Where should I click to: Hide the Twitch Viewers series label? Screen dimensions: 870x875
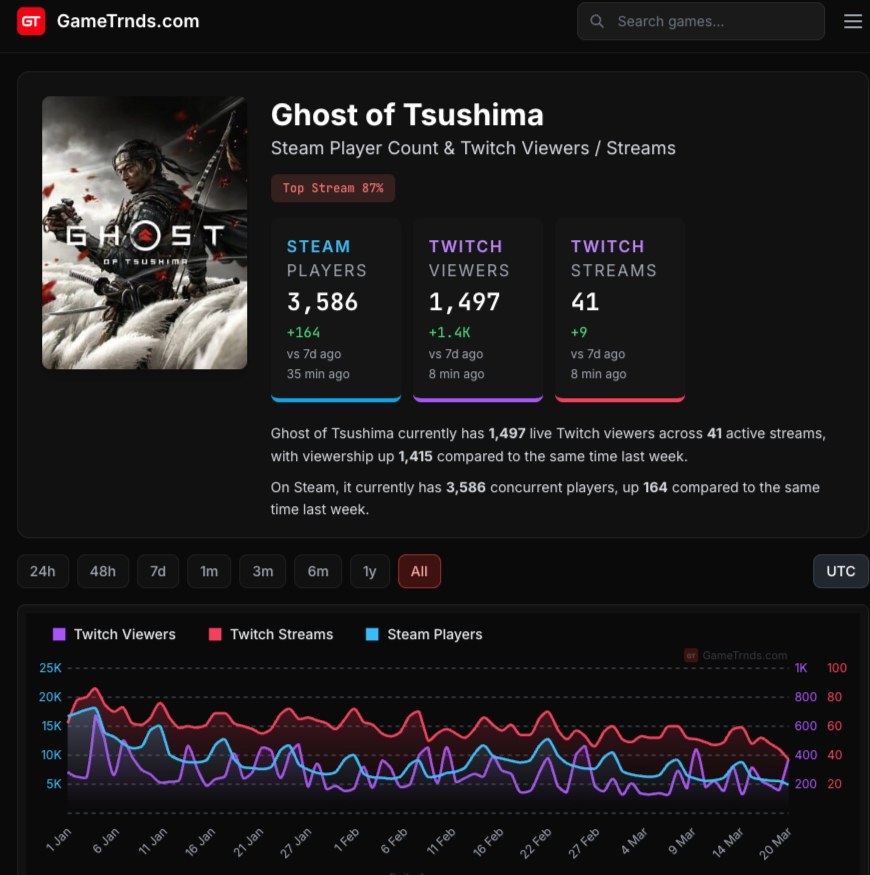tap(124, 634)
